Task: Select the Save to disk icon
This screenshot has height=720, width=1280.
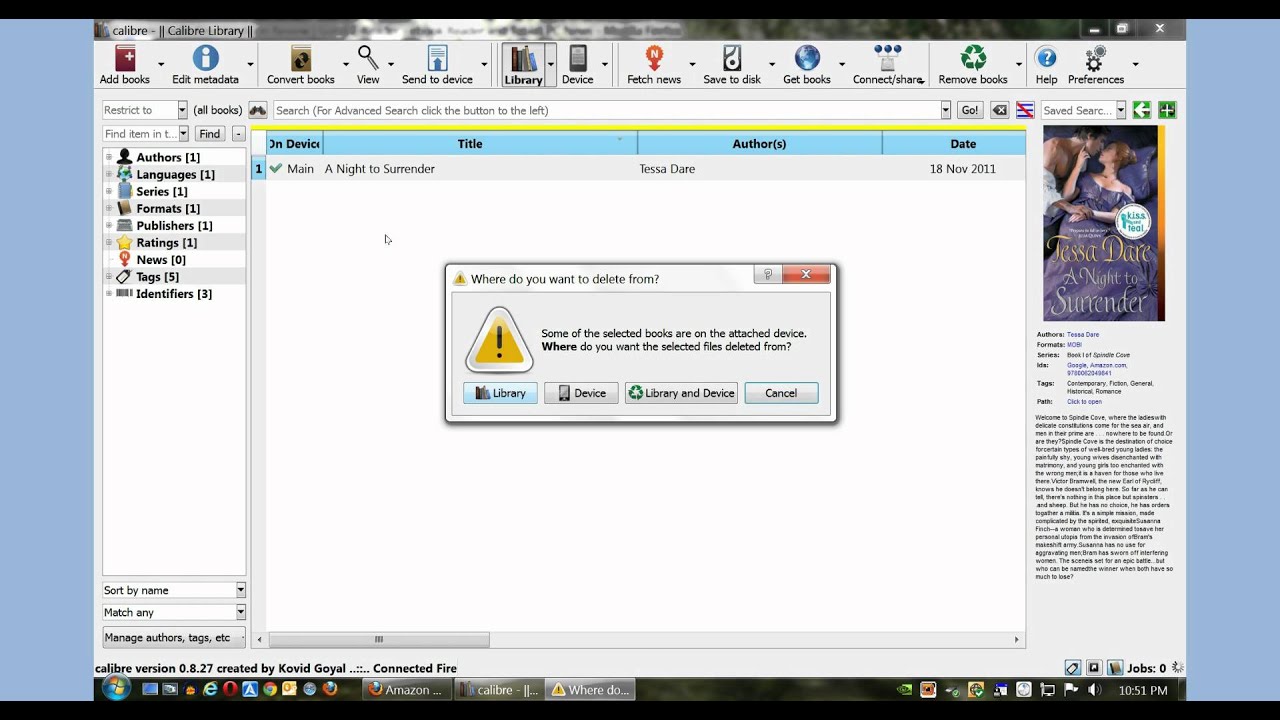Action: point(732,59)
